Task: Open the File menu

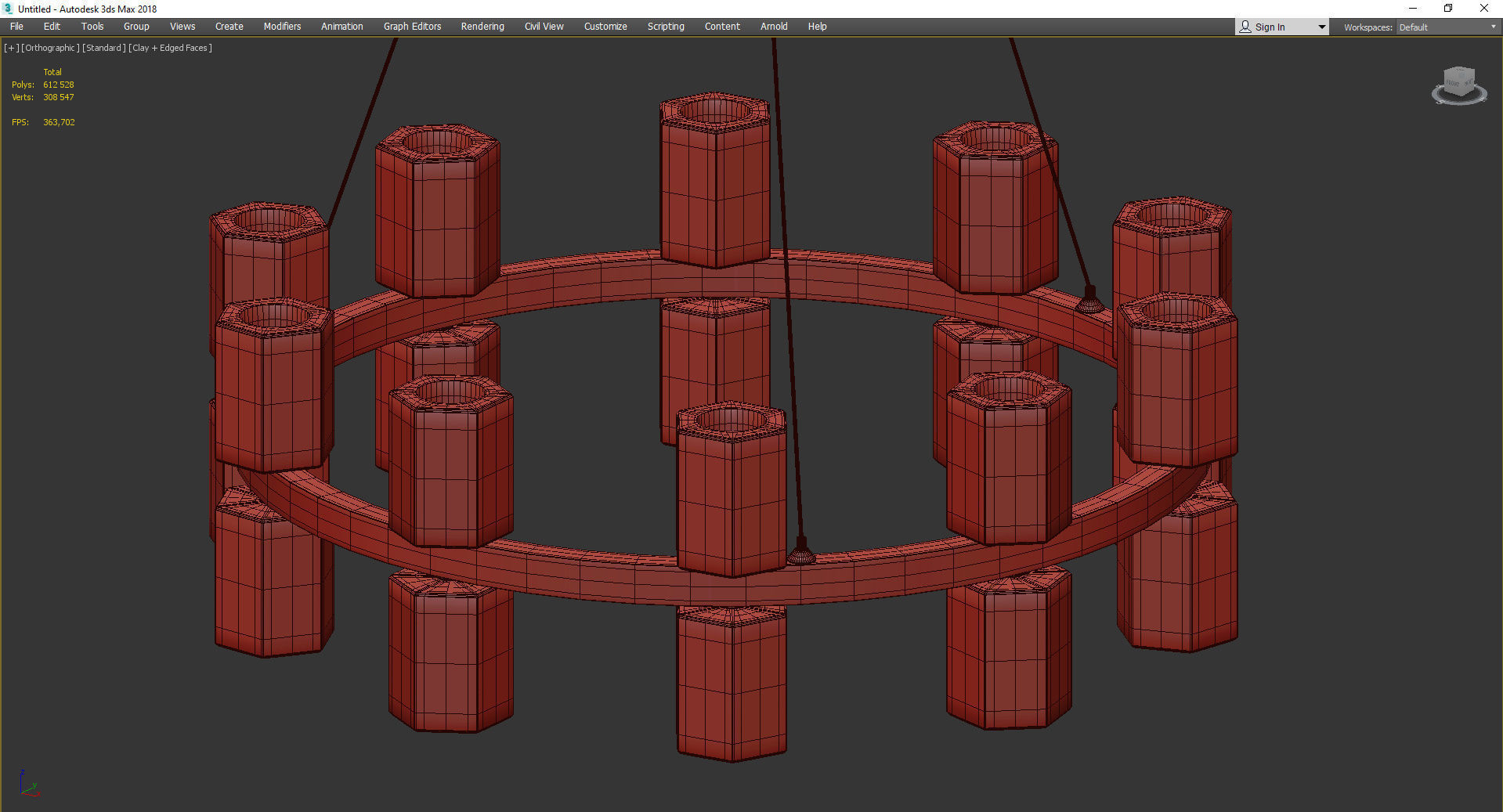Action: point(16,27)
